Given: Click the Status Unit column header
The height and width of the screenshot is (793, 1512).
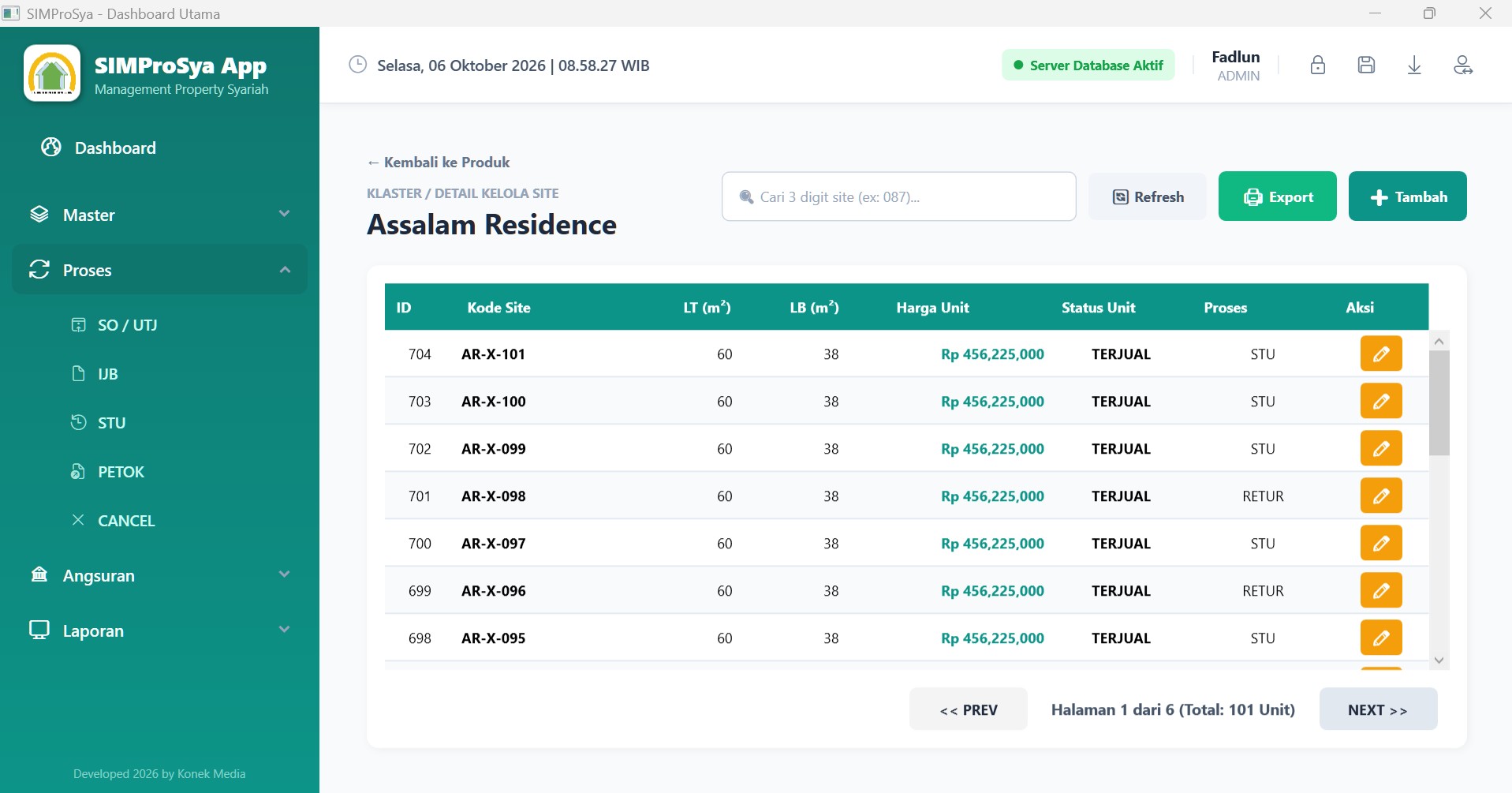Looking at the screenshot, I should 1098,308.
